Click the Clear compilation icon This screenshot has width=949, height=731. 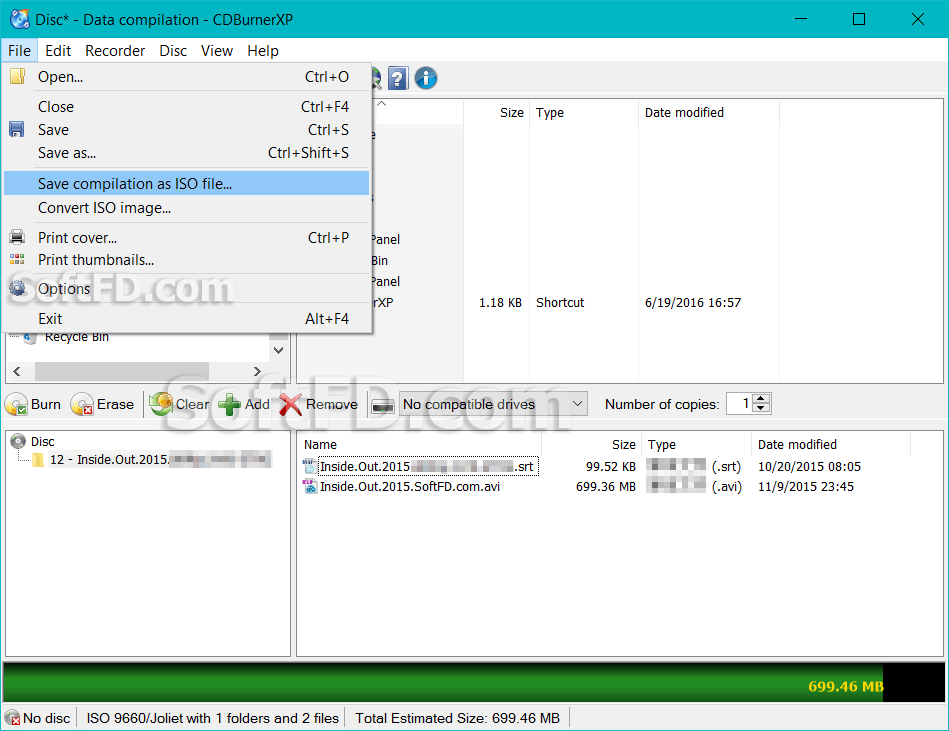coord(161,404)
